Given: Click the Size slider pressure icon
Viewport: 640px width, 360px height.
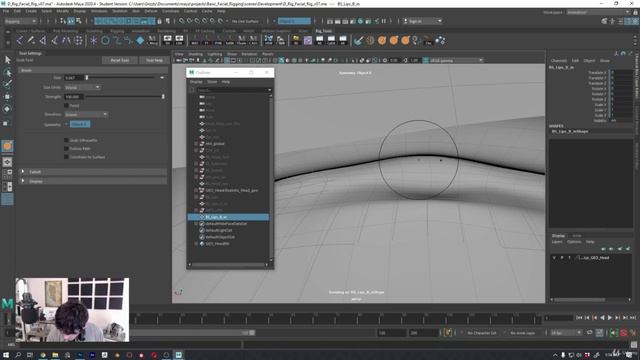Looking at the screenshot, I should 162,78.
